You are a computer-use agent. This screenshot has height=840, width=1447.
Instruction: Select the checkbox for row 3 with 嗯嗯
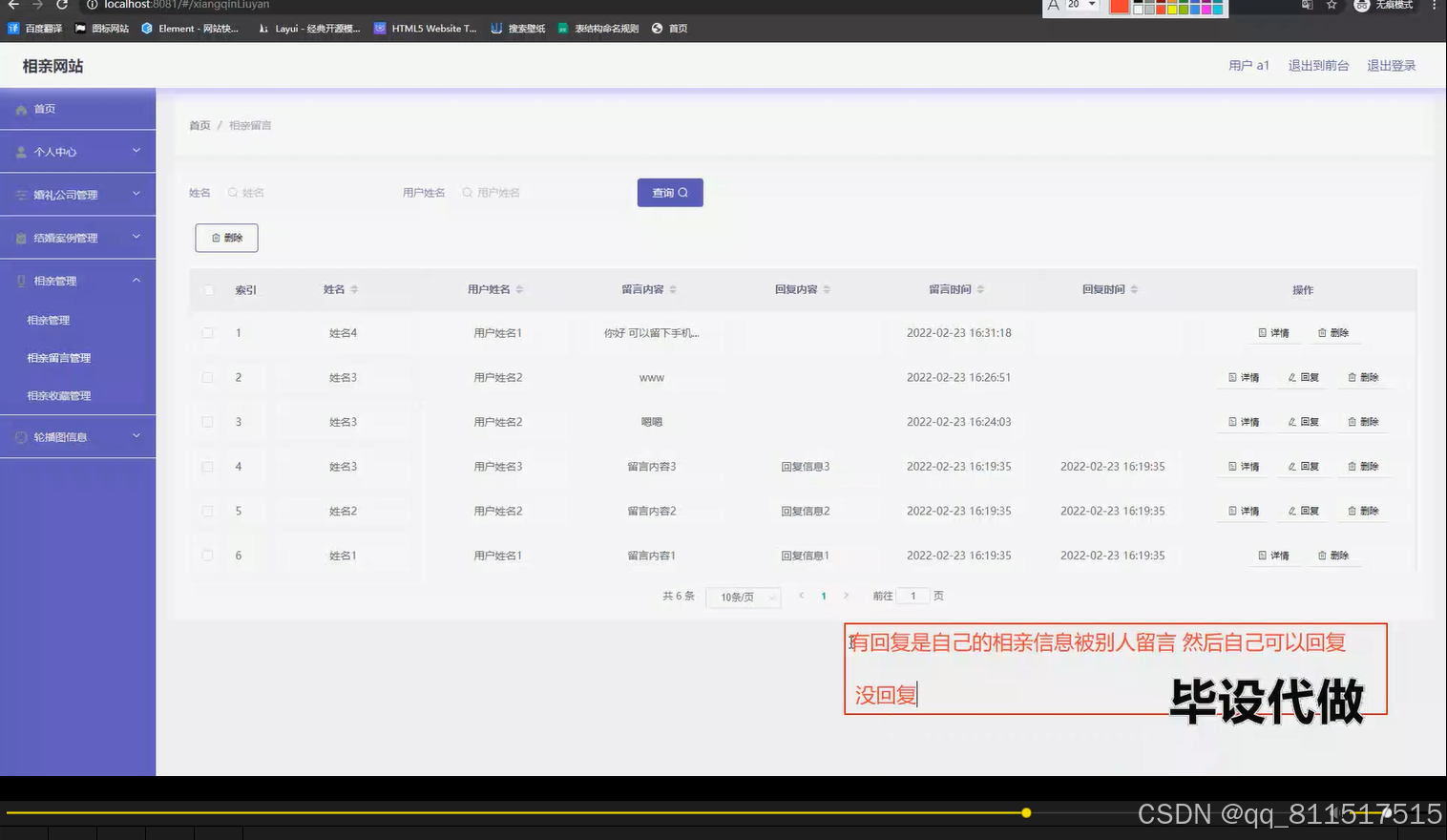(207, 422)
